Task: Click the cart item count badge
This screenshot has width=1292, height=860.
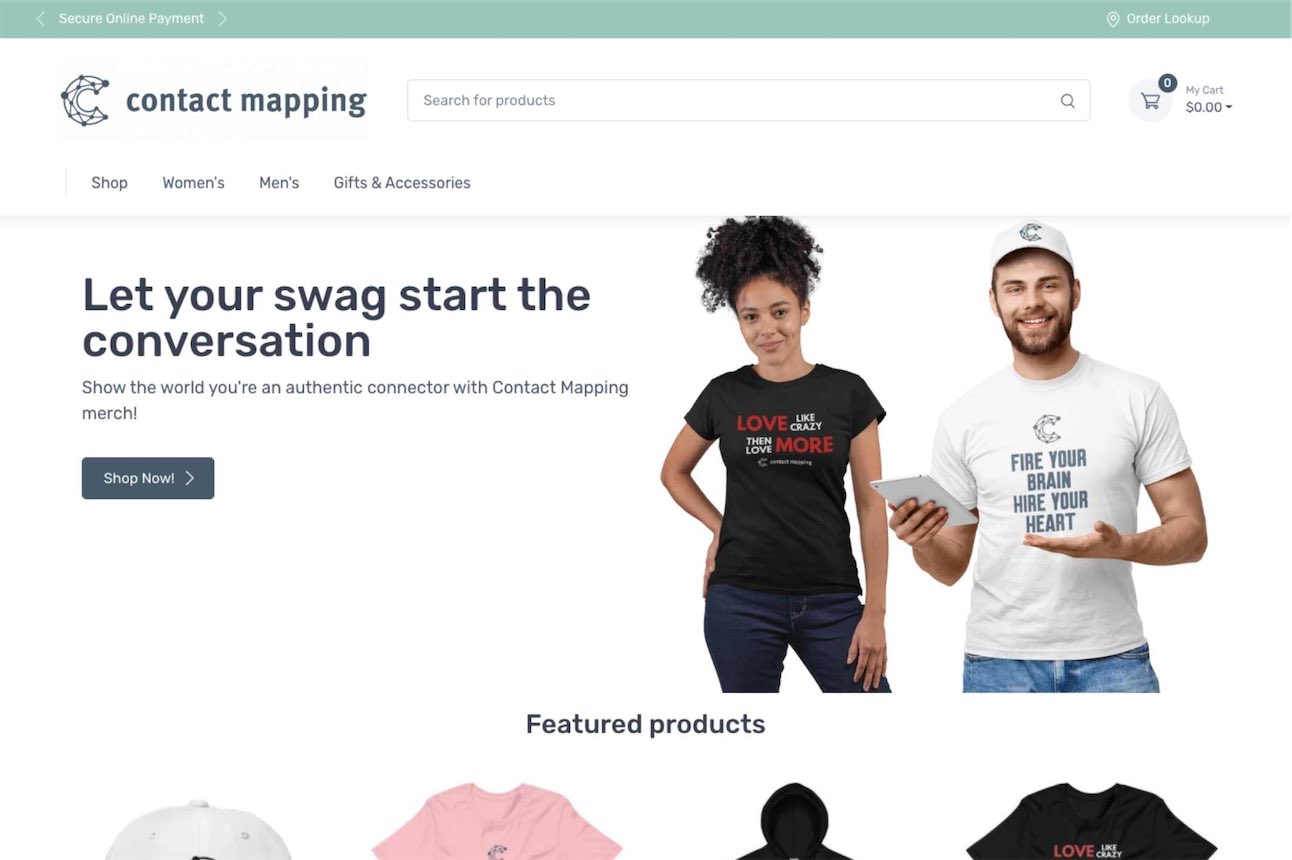Action: (x=1167, y=83)
